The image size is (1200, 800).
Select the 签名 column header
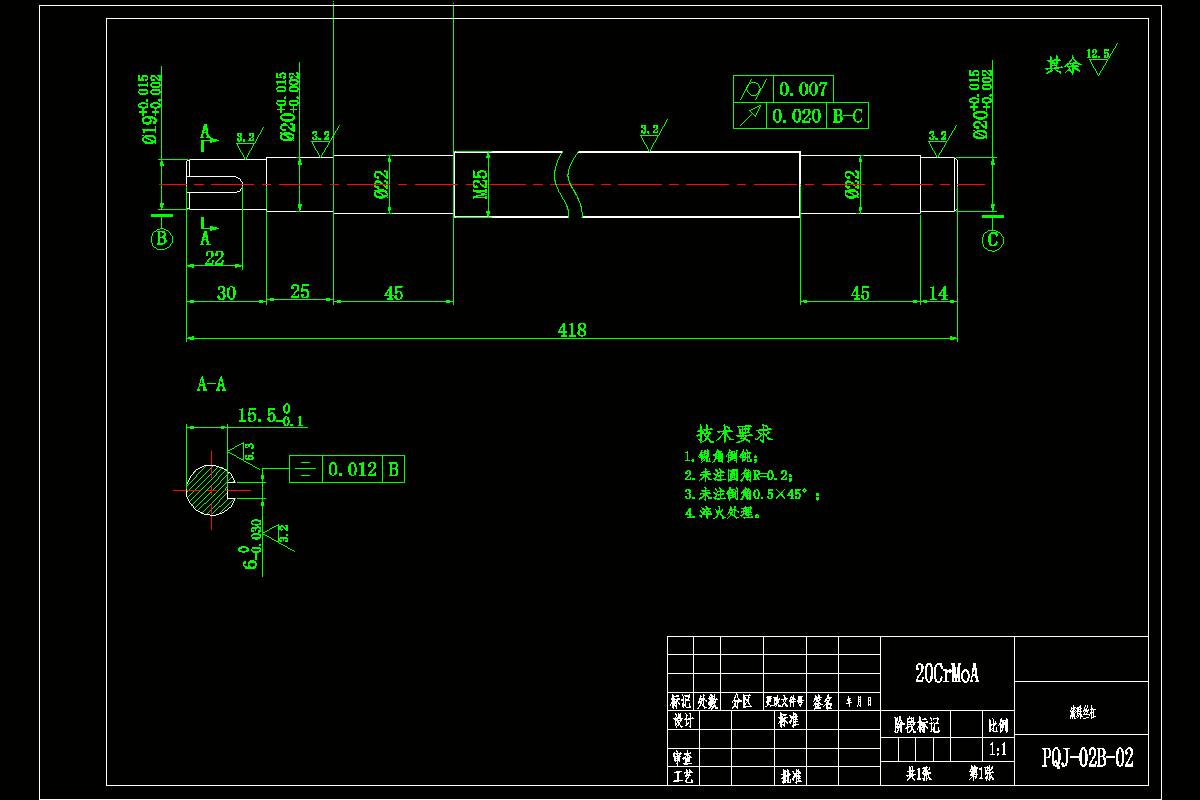point(823,702)
